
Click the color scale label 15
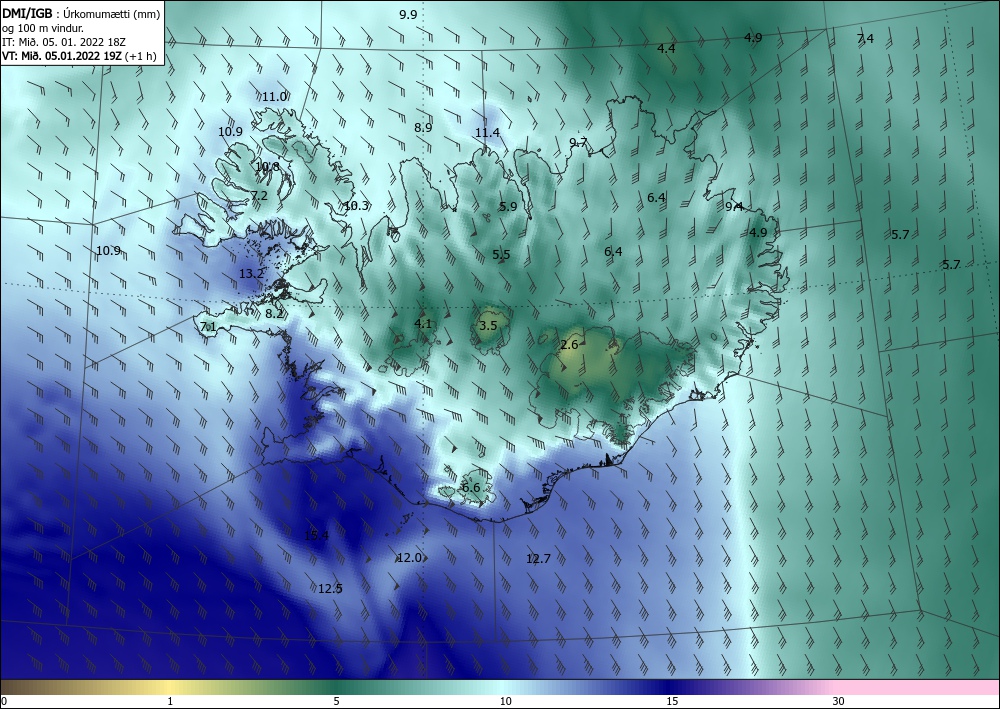(x=672, y=702)
